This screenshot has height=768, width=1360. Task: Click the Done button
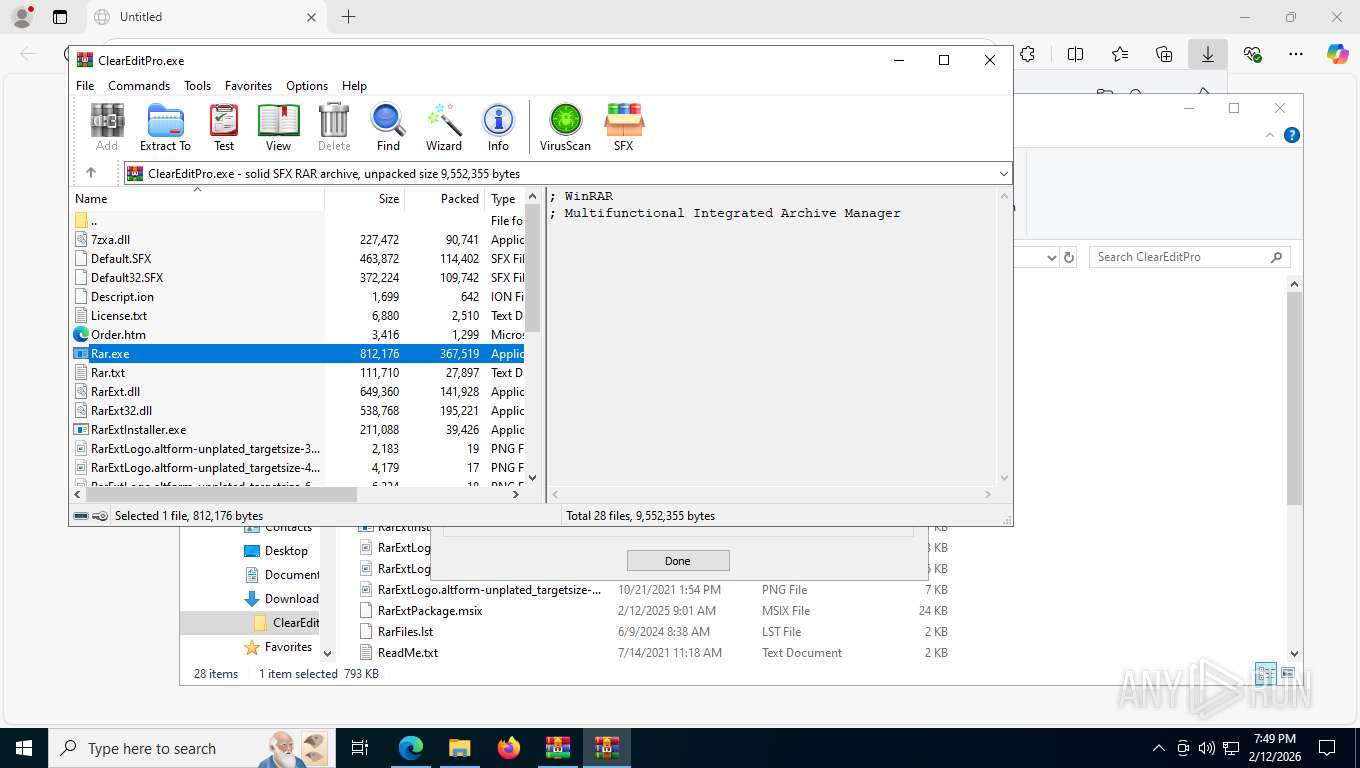click(678, 561)
